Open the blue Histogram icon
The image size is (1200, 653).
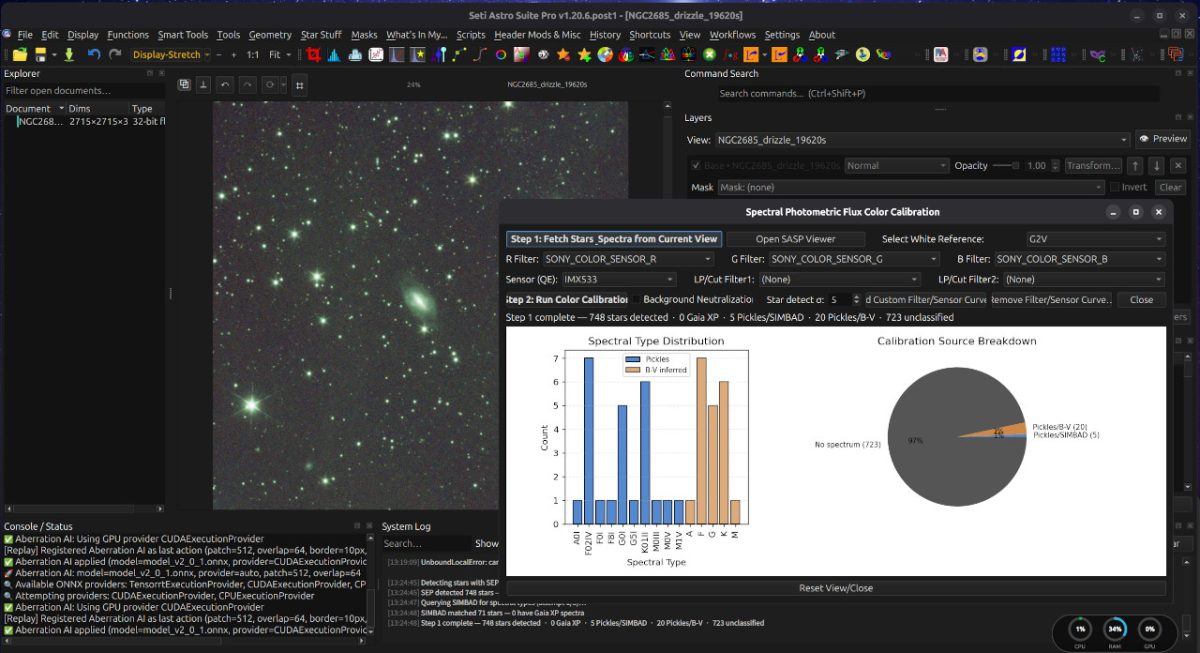pos(334,55)
